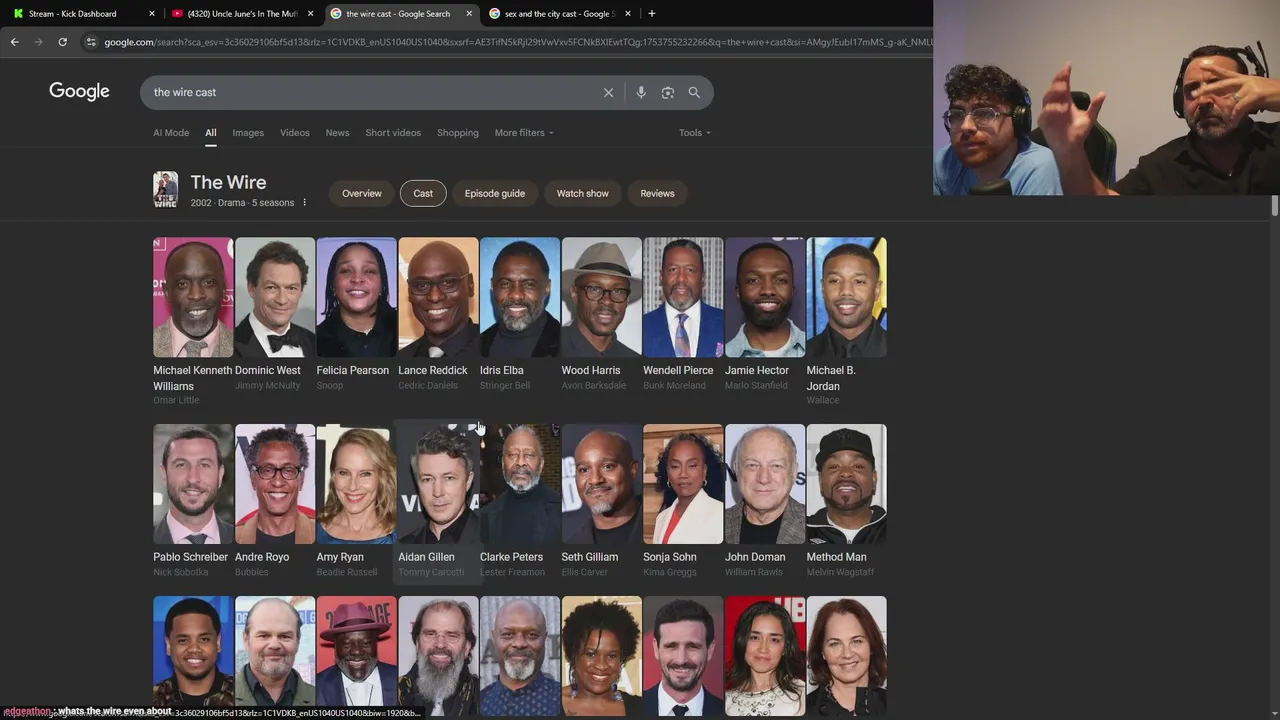The image size is (1280, 720).
Task: Open Google Lens image search icon
Action: coord(668,92)
